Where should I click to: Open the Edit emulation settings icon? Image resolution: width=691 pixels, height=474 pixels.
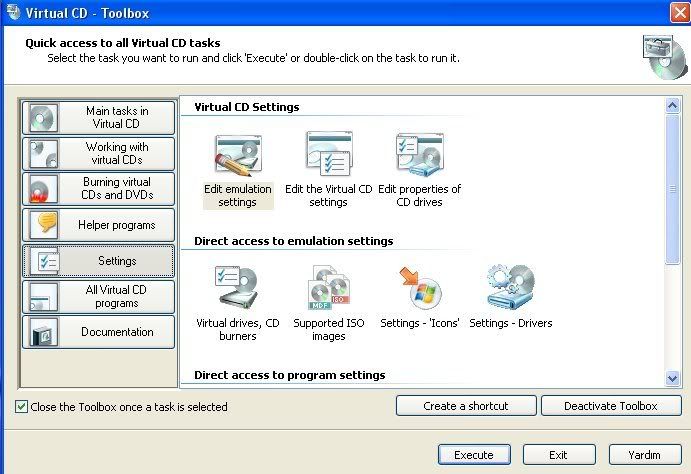pos(238,154)
